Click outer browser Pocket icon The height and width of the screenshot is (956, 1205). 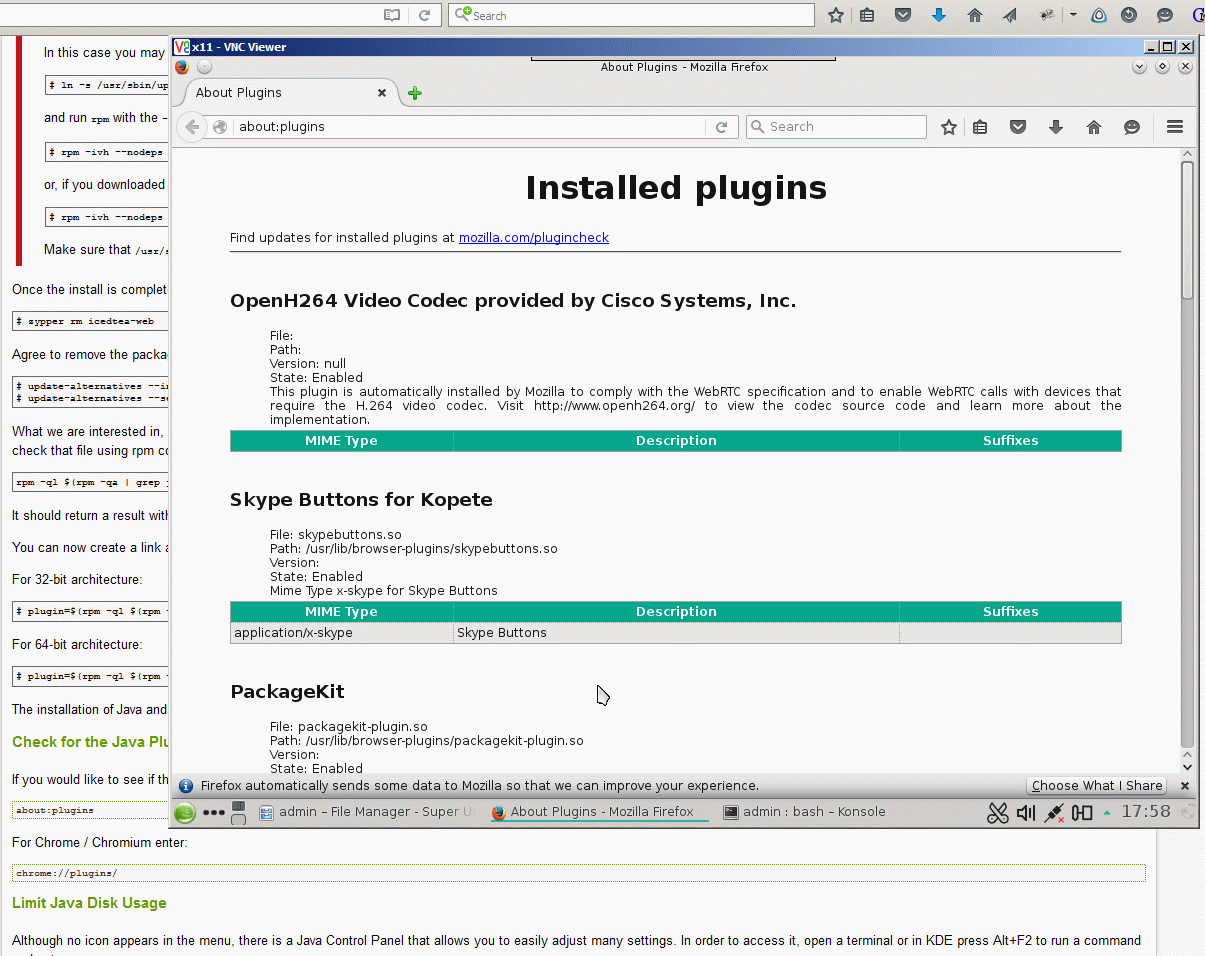pos(903,15)
